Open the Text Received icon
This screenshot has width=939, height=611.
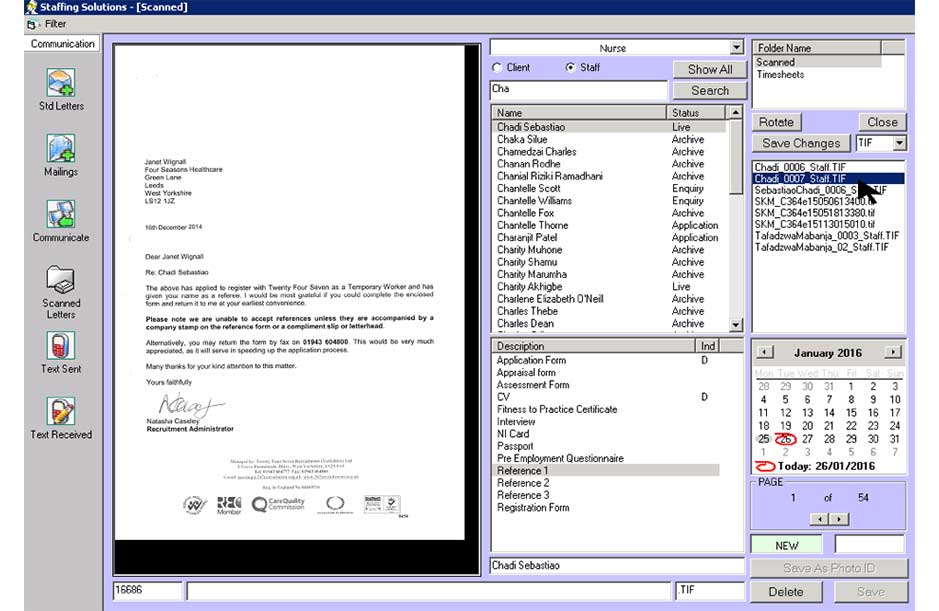click(61, 411)
